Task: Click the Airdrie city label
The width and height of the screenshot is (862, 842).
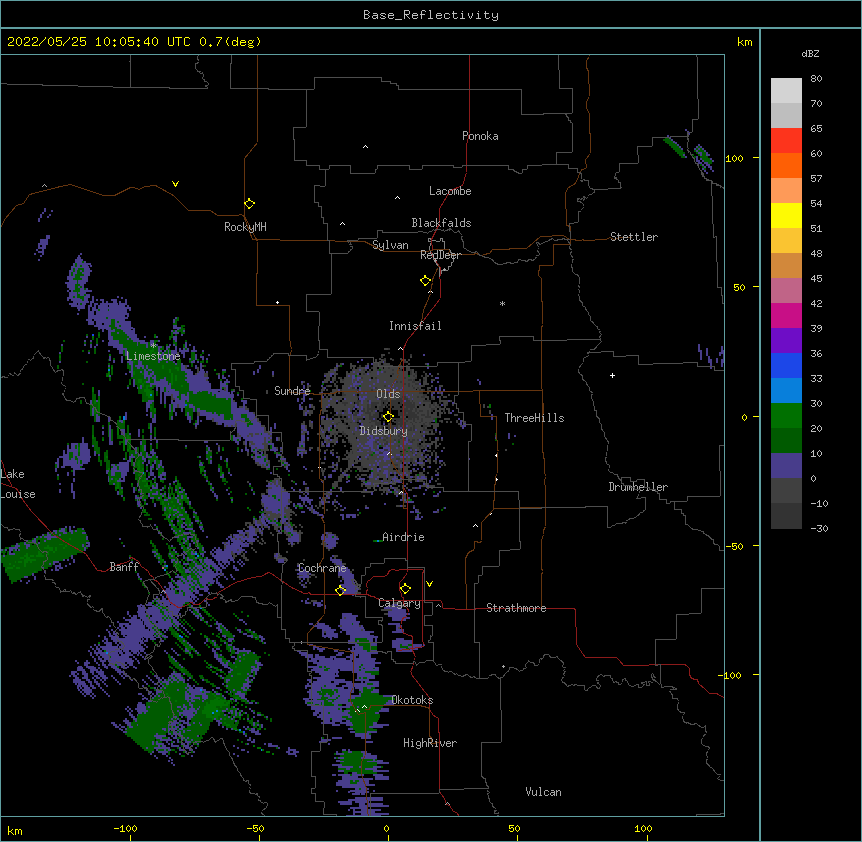Action: coord(403,537)
